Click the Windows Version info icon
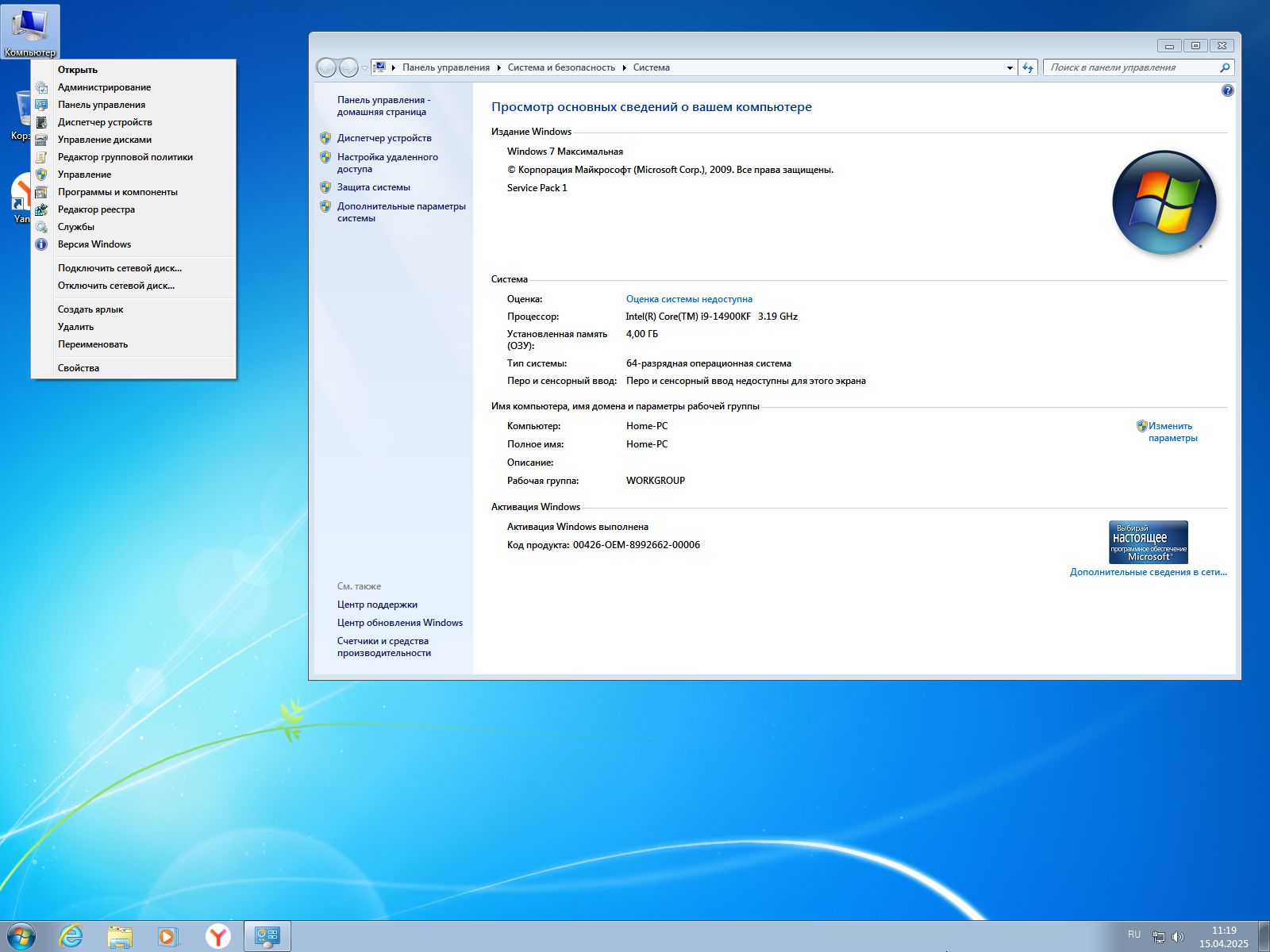The image size is (1270, 952). tap(41, 244)
